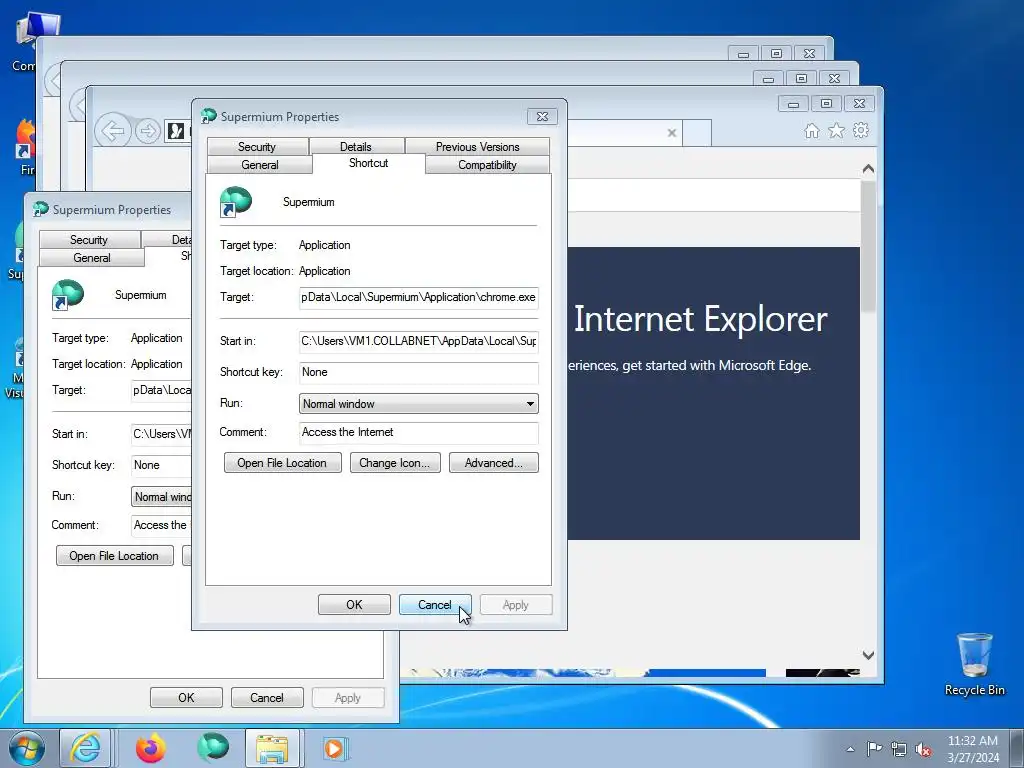Open the Previous Versions tab
Viewport: 1024px width, 768px height.
click(x=477, y=146)
